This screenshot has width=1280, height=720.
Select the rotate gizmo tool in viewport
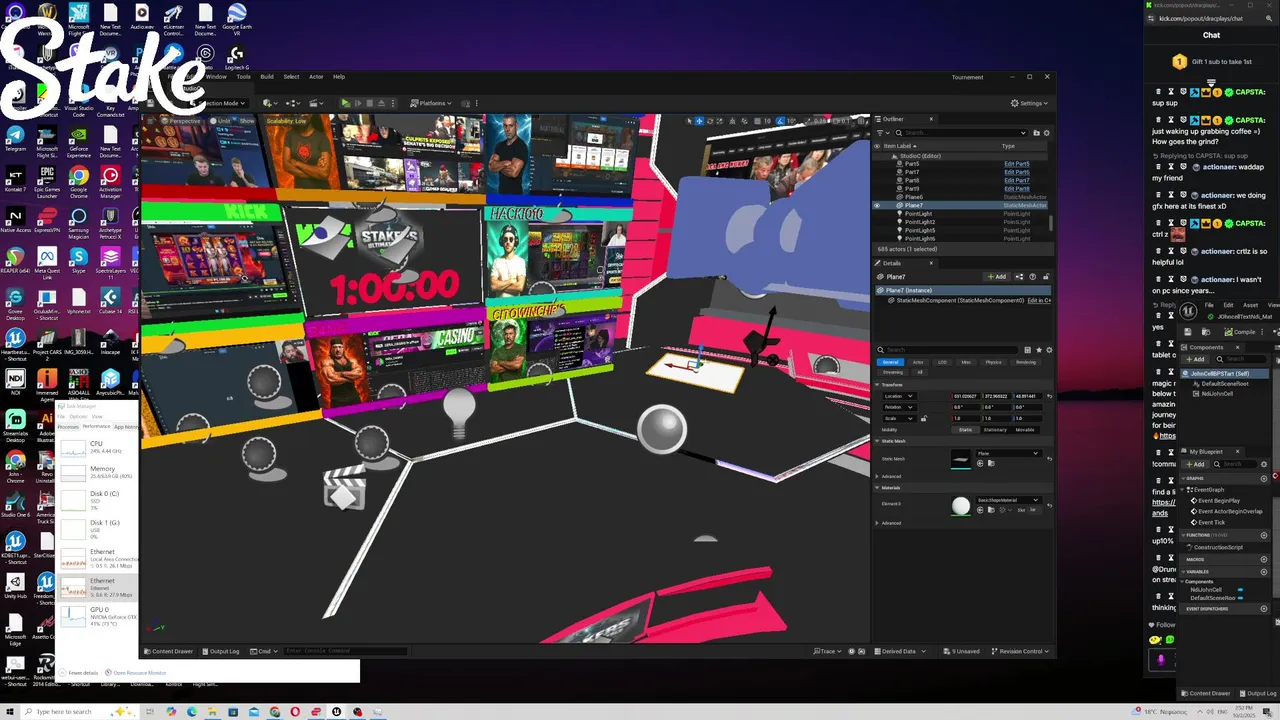click(x=710, y=121)
